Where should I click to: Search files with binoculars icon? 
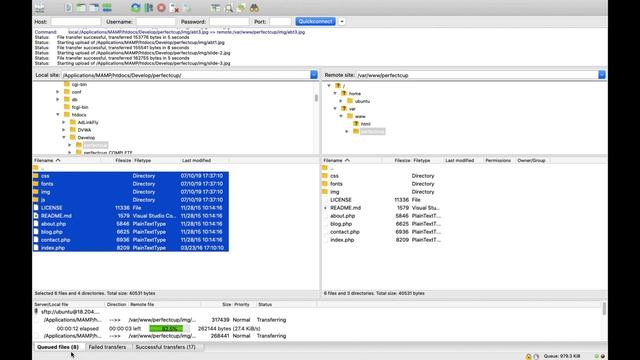click(254, 7)
